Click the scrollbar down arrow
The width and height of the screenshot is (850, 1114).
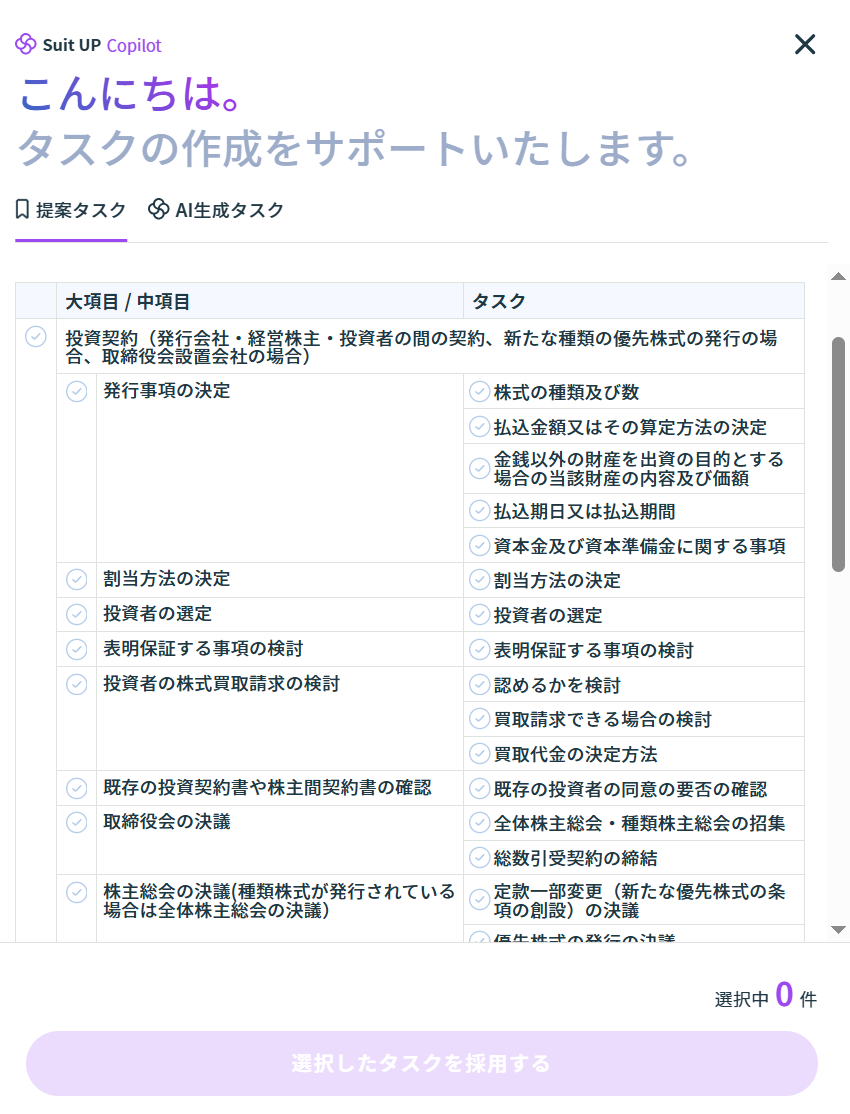tap(838, 930)
